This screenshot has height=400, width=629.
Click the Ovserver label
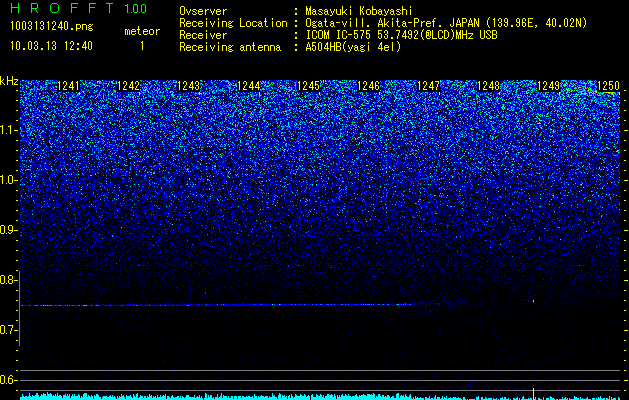click(203, 11)
